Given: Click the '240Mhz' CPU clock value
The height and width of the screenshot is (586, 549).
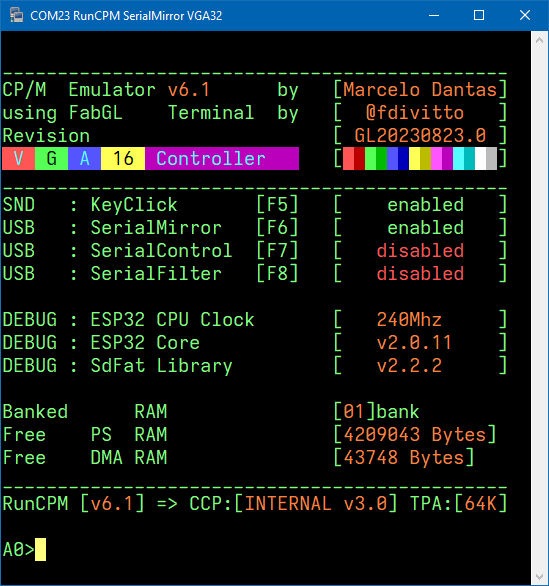Looking at the screenshot, I should point(409,320).
